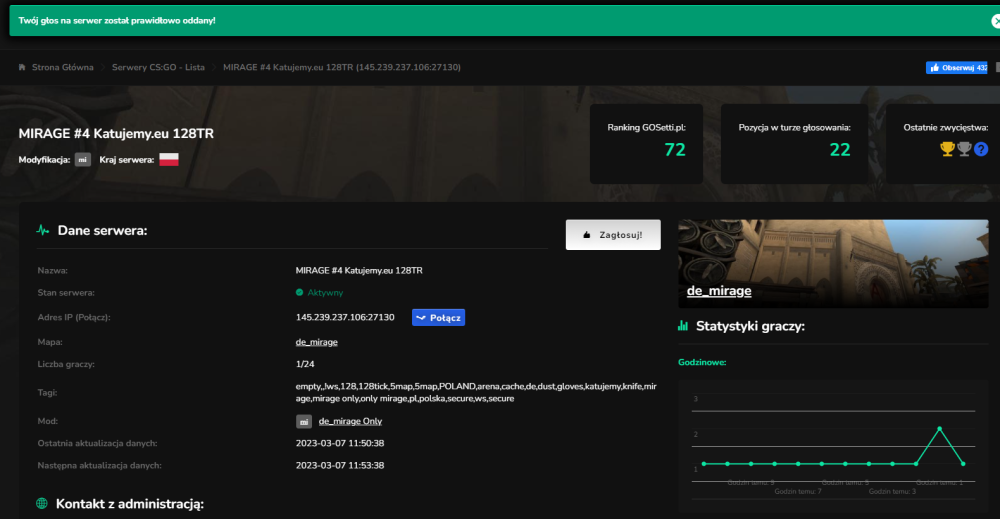This screenshot has height=519, width=1000.
Task: Click the blue question mark trophy icon
Action: (x=981, y=149)
